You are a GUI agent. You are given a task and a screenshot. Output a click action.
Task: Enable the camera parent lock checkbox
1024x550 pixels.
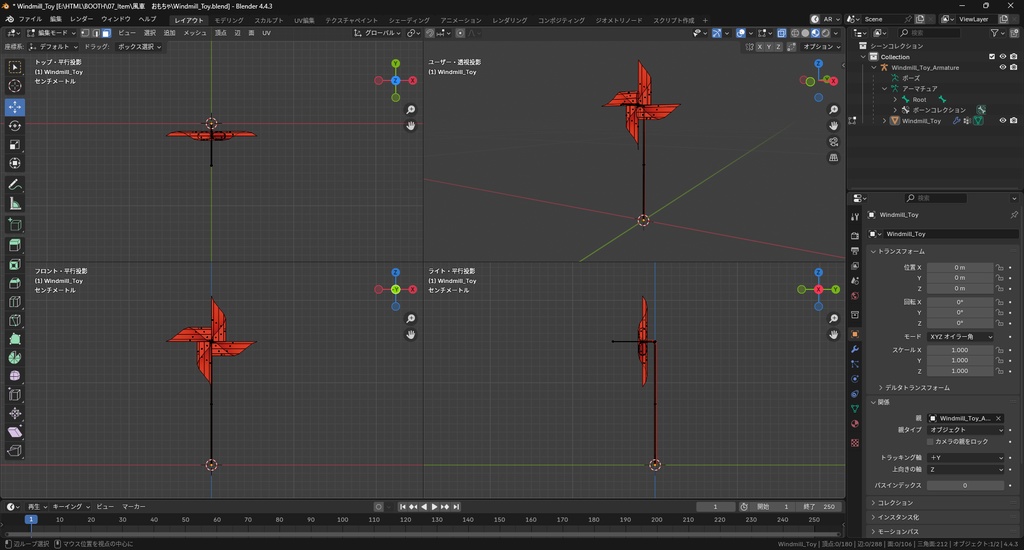click(931, 442)
